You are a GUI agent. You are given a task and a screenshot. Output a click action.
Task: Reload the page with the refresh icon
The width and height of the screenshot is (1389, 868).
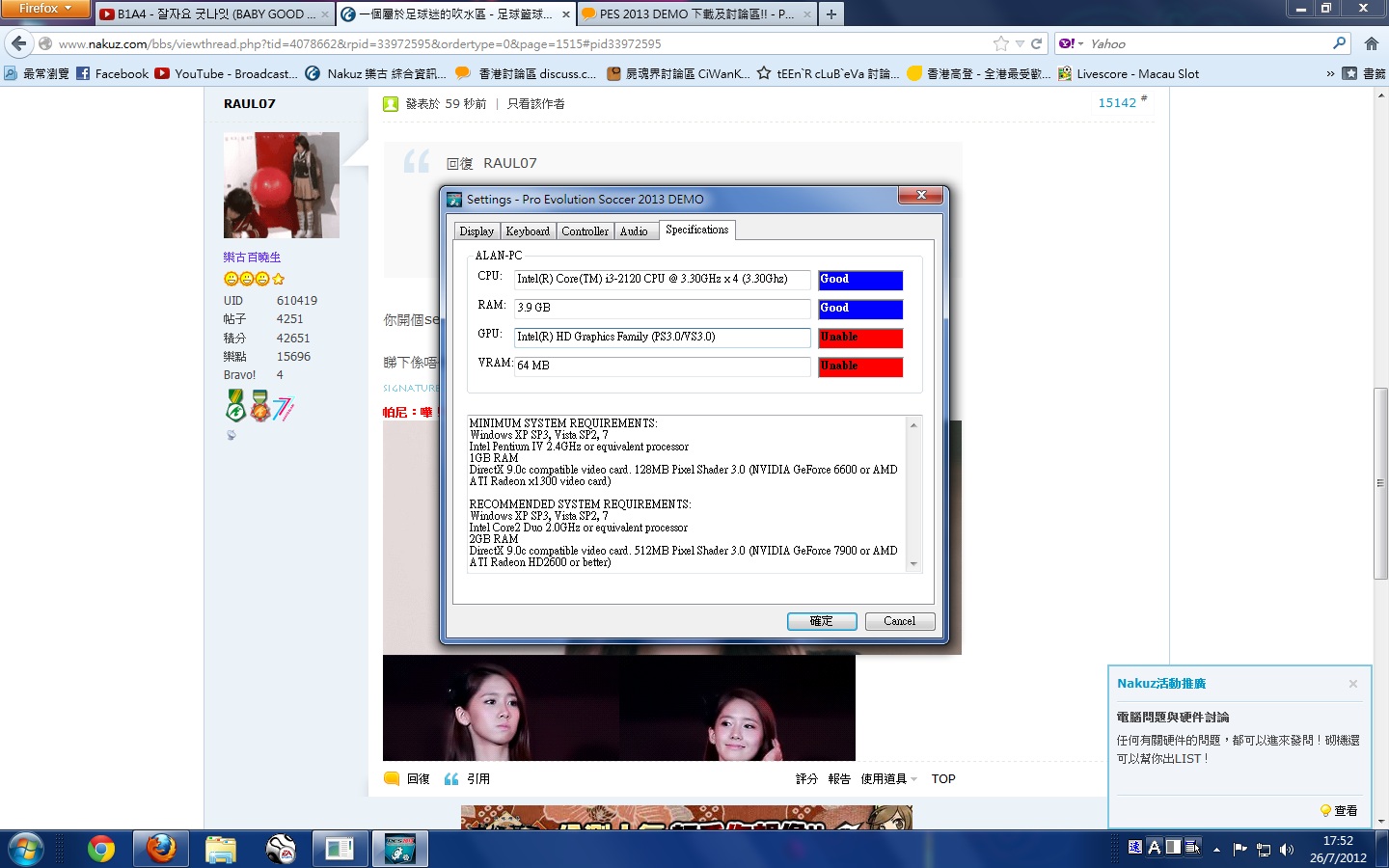click(x=1037, y=43)
